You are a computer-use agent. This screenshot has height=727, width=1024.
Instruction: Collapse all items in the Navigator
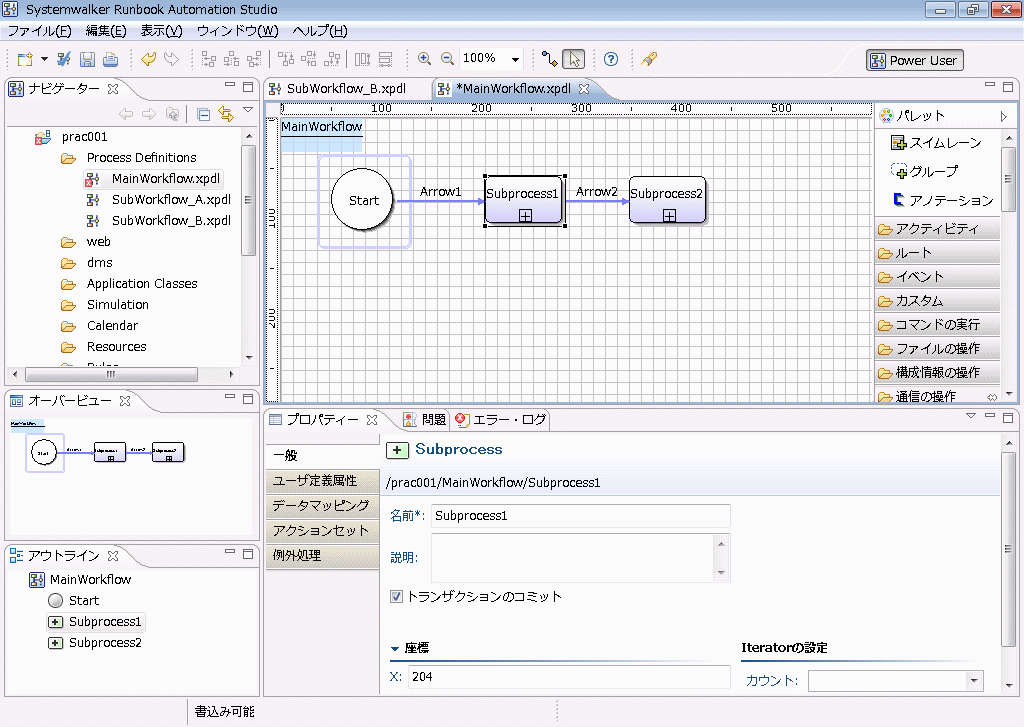point(204,114)
